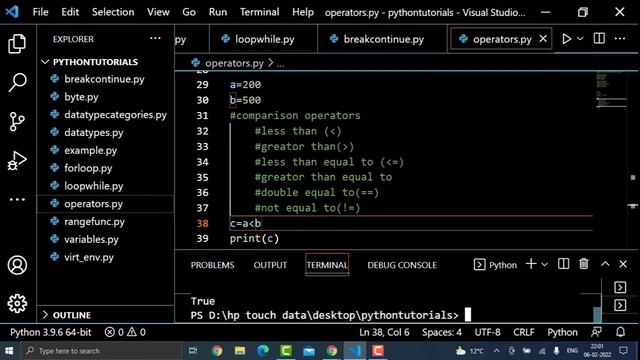
Task: Select the TERMINAL panel tab
Action: click(327, 265)
